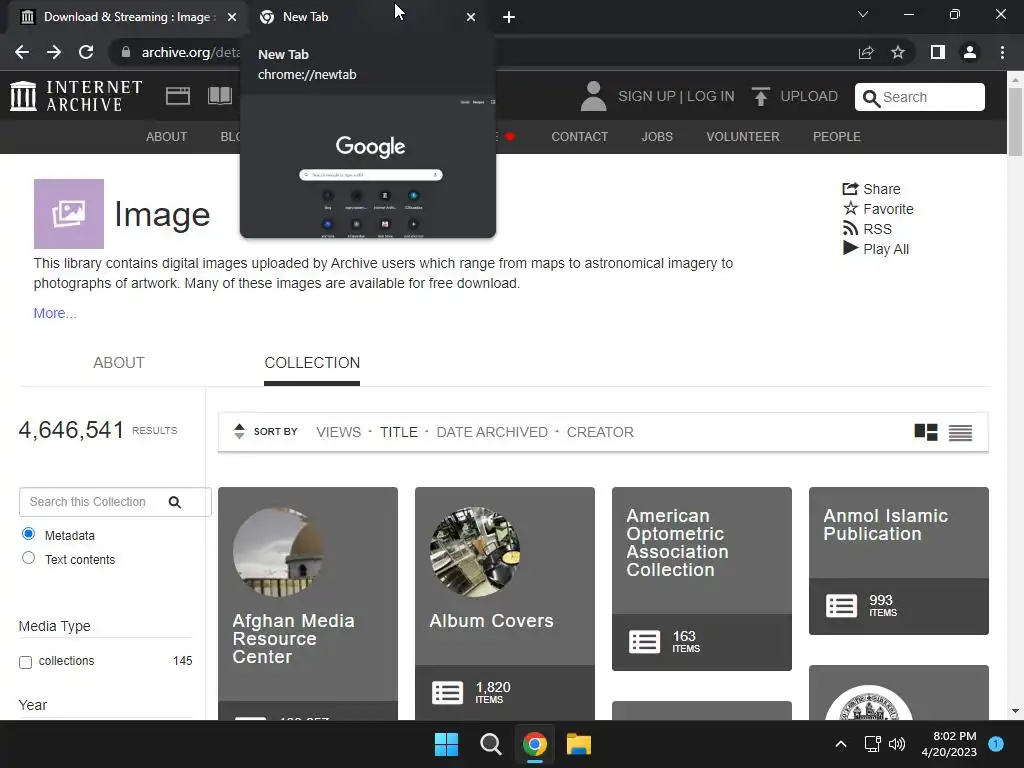This screenshot has width=1024, height=768.
Task: Sort results by TITLE
Action: 398,432
